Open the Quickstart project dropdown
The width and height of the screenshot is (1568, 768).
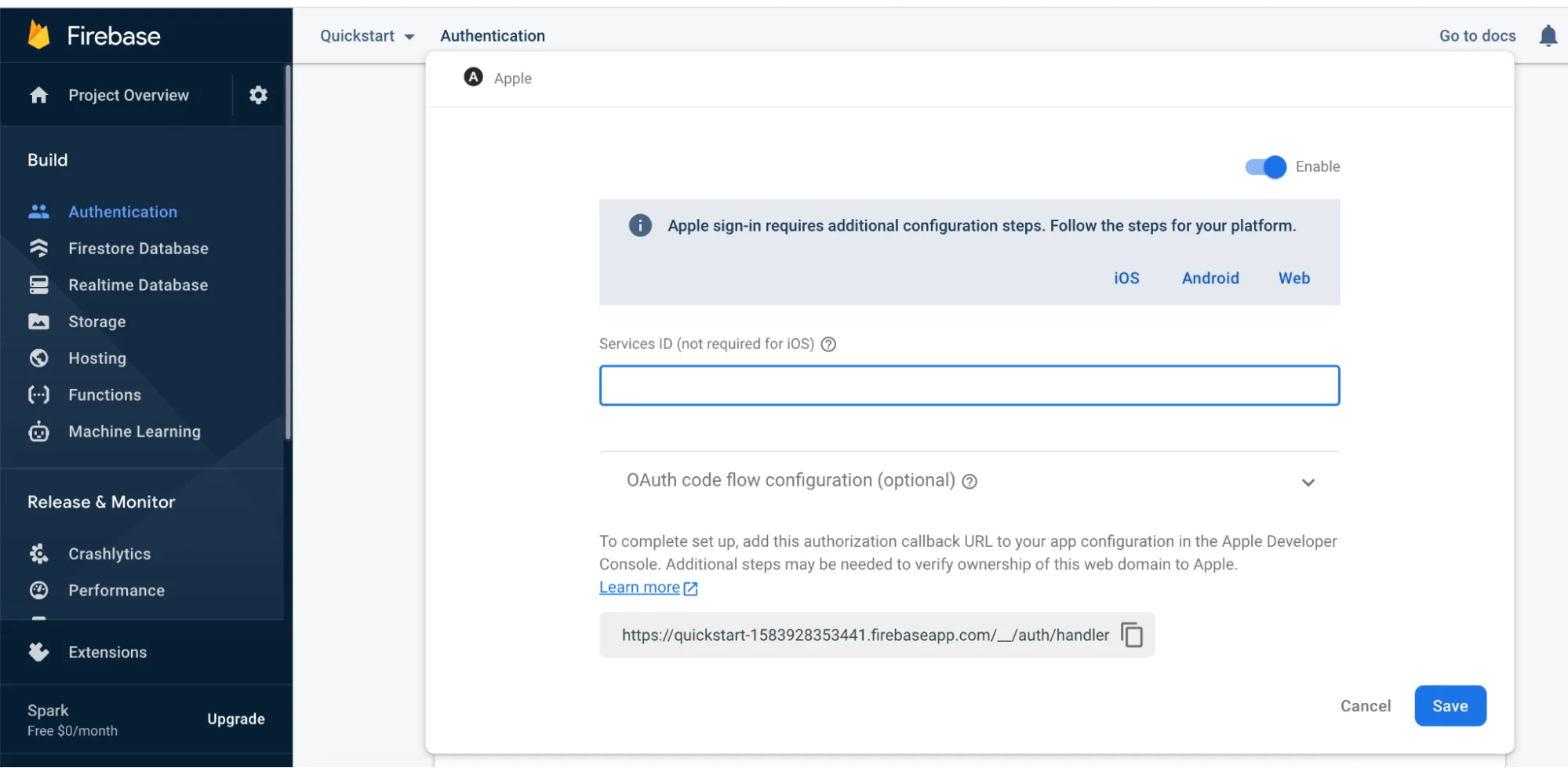click(367, 36)
